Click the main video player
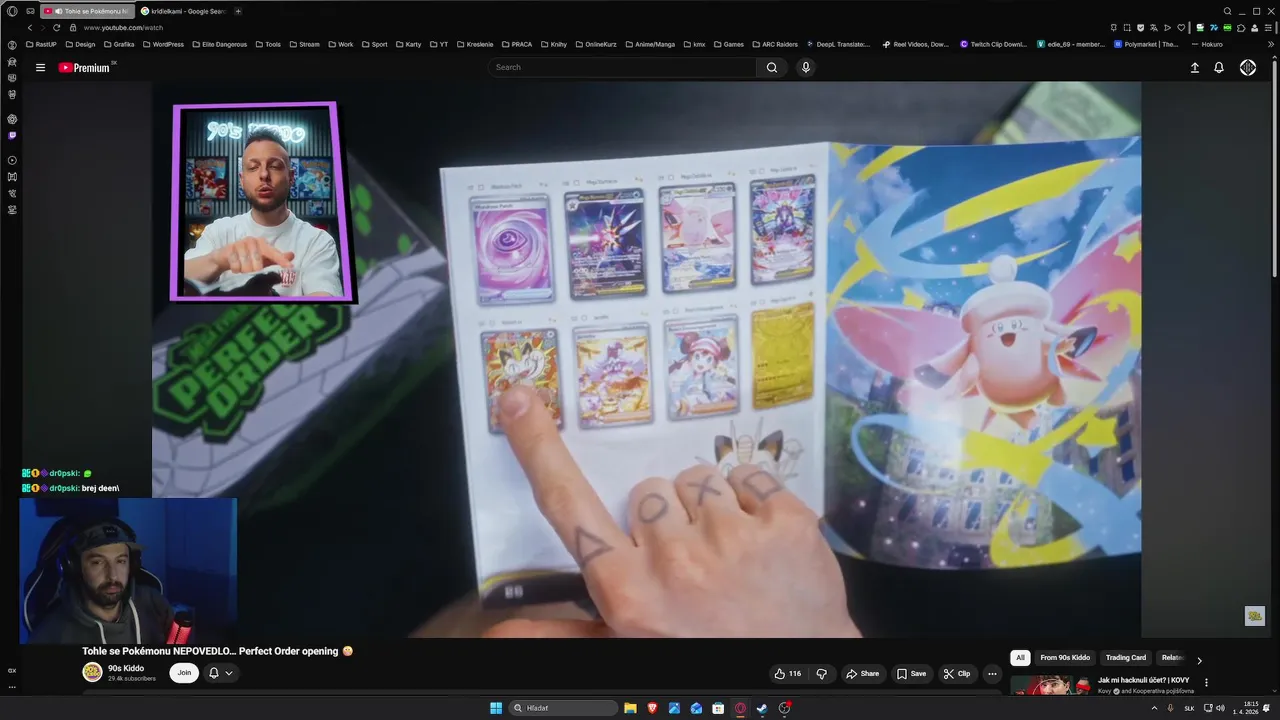The height and width of the screenshot is (720, 1280). 646,360
